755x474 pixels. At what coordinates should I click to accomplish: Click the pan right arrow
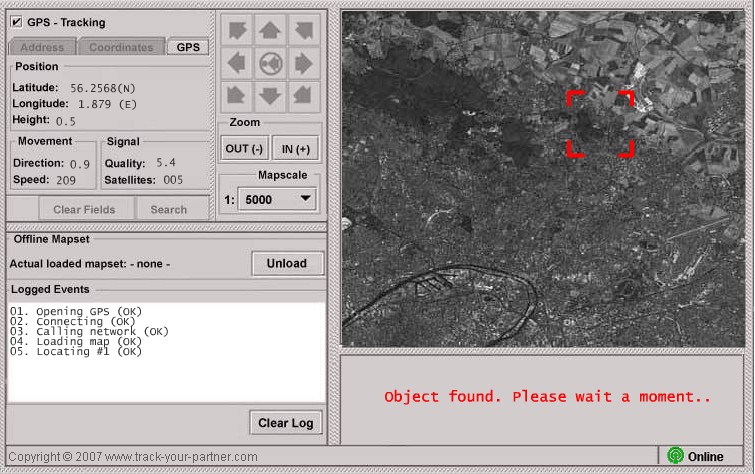pyautogui.click(x=303, y=65)
